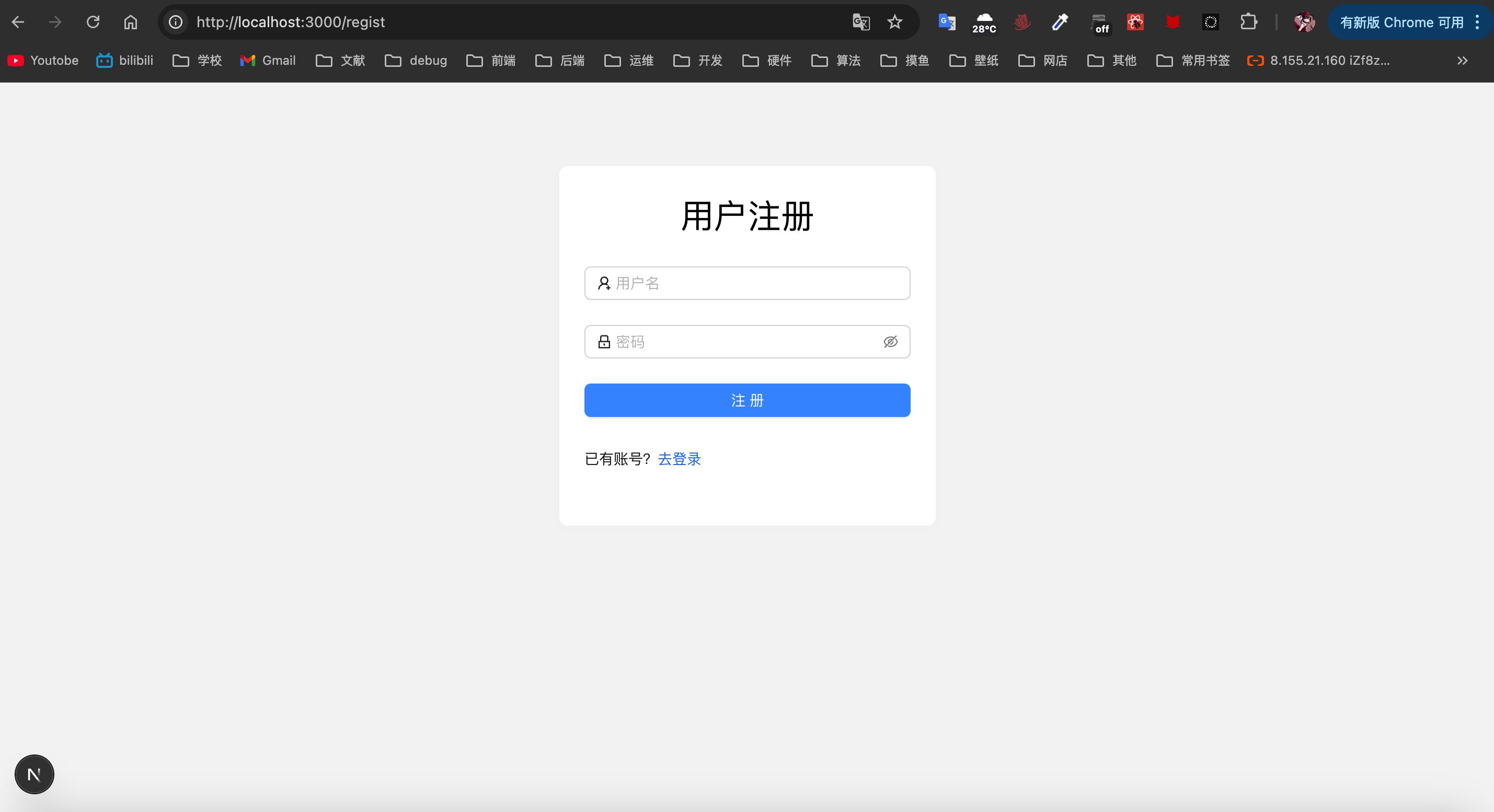View site information for localhost

click(x=176, y=22)
